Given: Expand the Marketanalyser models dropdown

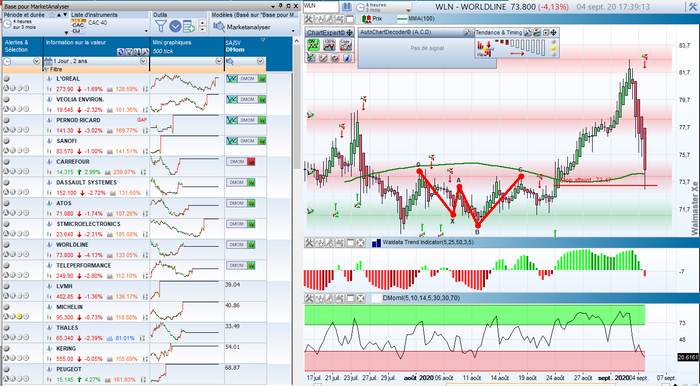Looking at the screenshot, I should coord(293,31).
